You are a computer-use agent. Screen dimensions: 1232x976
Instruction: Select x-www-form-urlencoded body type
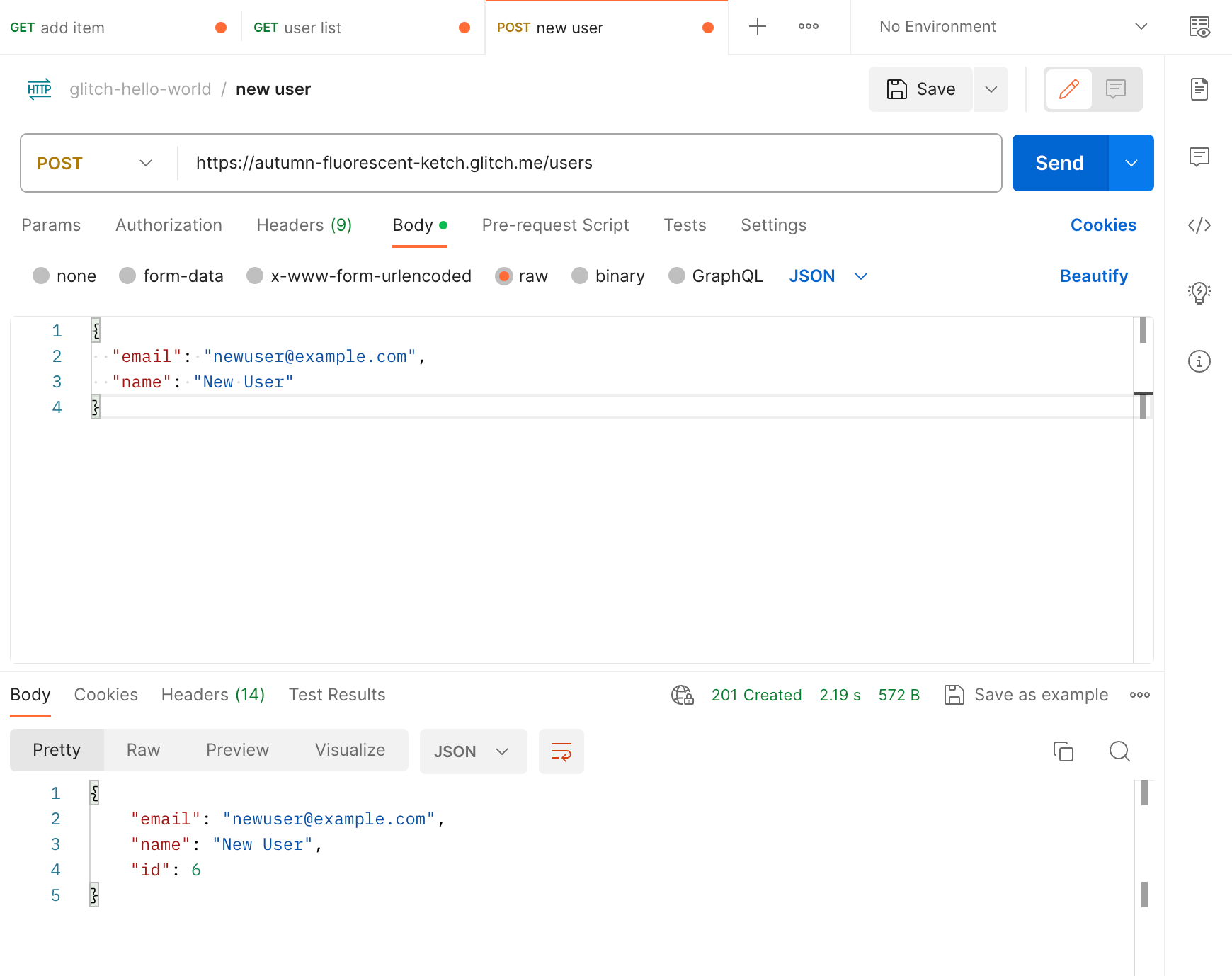[x=359, y=276]
